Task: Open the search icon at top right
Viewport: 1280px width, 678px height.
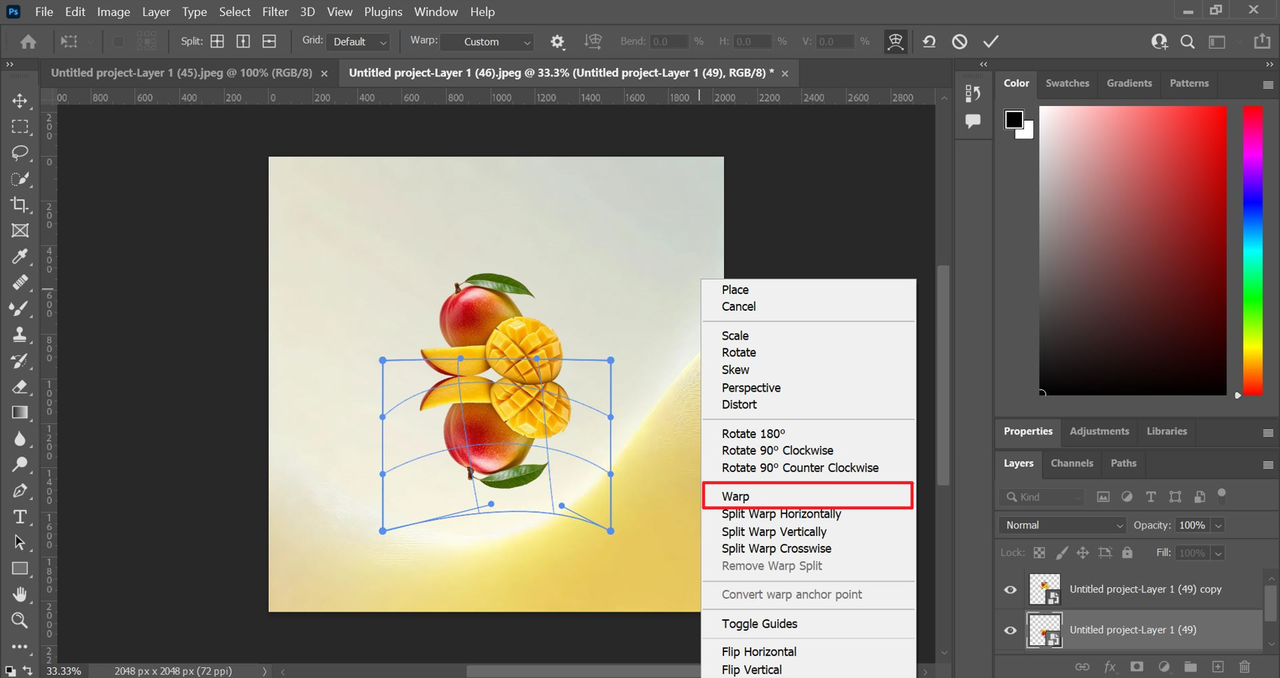Action: 1187,42
